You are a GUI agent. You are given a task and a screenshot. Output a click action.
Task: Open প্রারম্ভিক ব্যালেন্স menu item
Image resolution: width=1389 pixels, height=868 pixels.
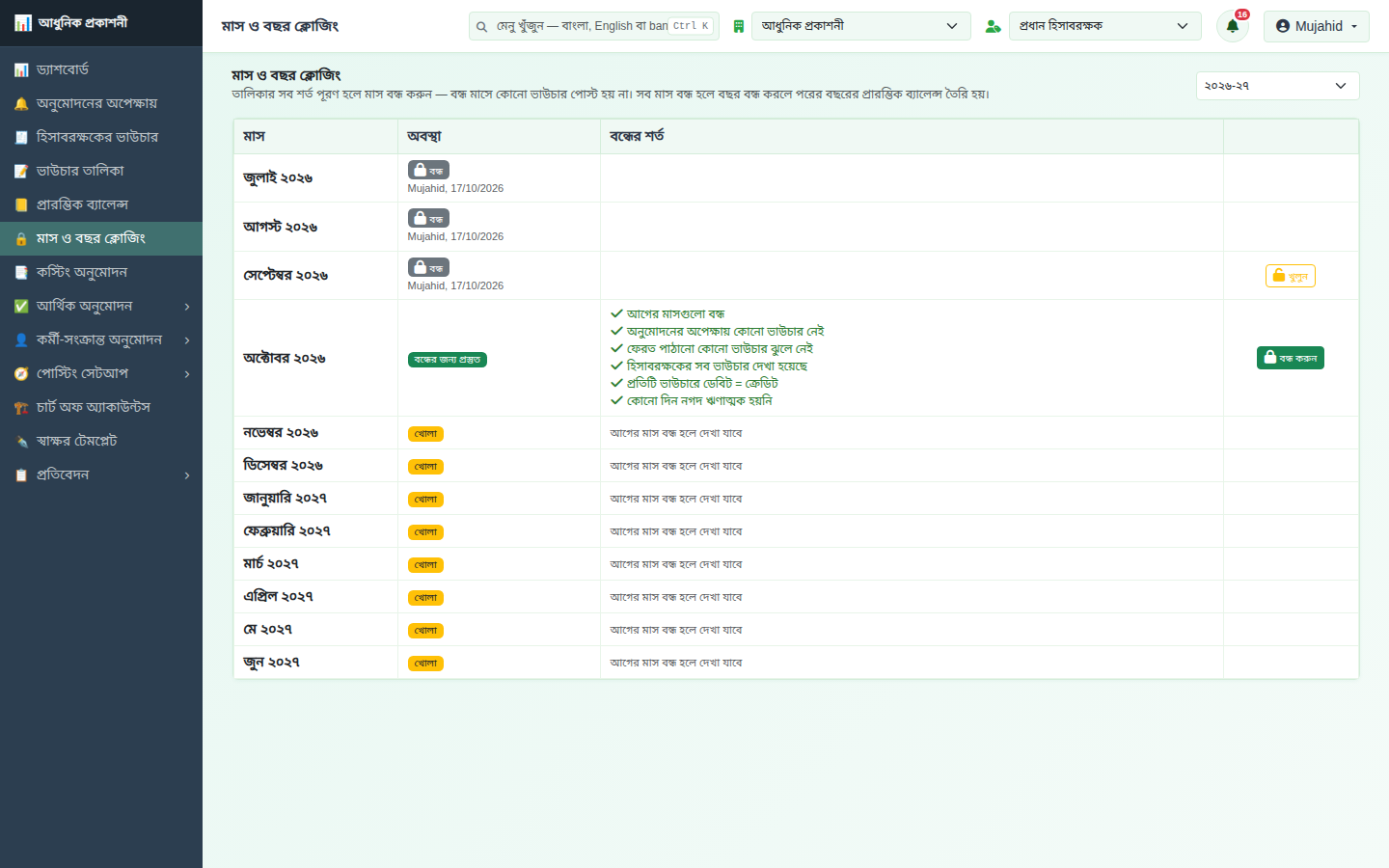[x=101, y=204]
